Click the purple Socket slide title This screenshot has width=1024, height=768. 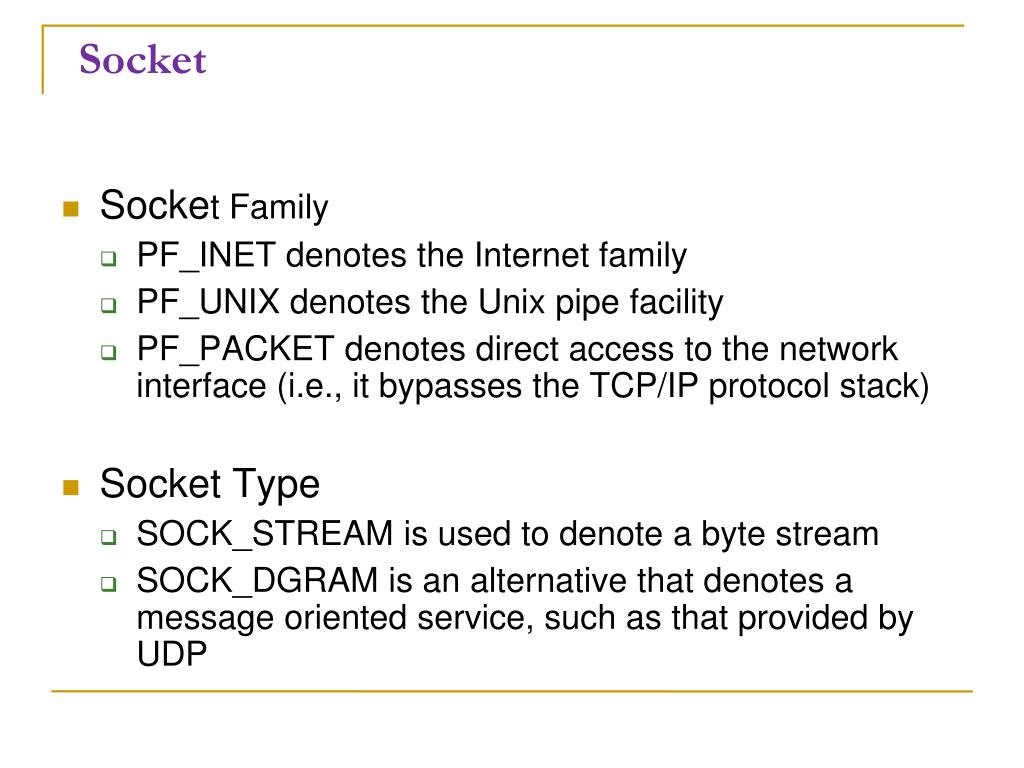[x=142, y=59]
